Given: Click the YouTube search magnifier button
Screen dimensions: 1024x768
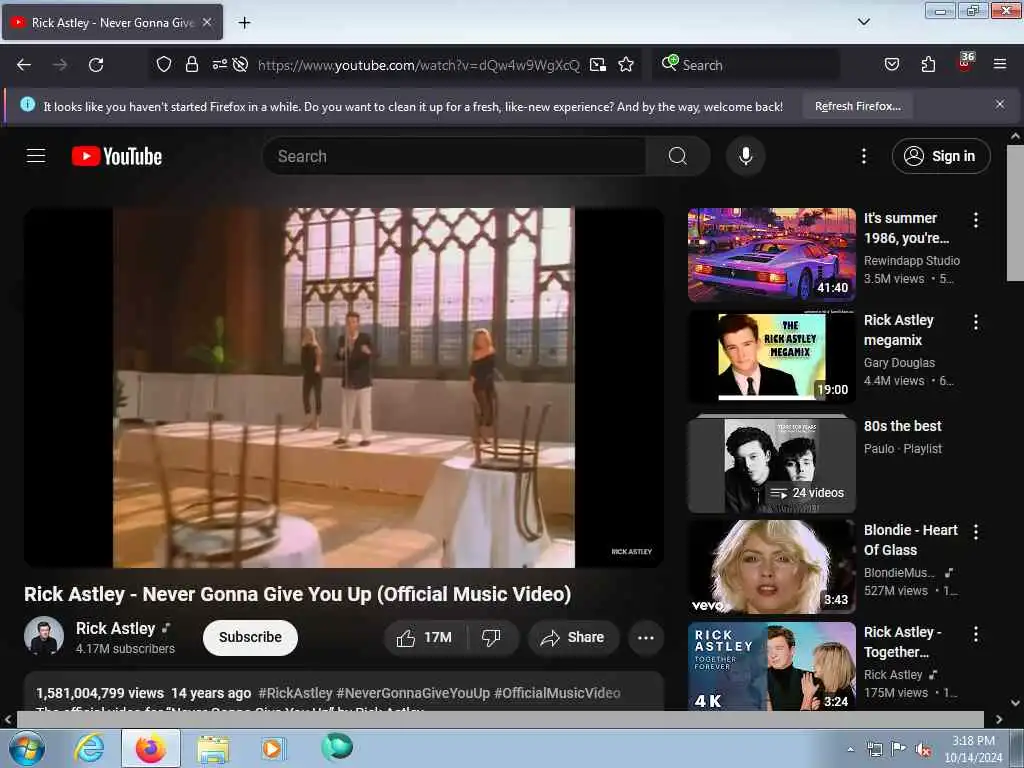Looking at the screenshot, I should coord(678,156).
